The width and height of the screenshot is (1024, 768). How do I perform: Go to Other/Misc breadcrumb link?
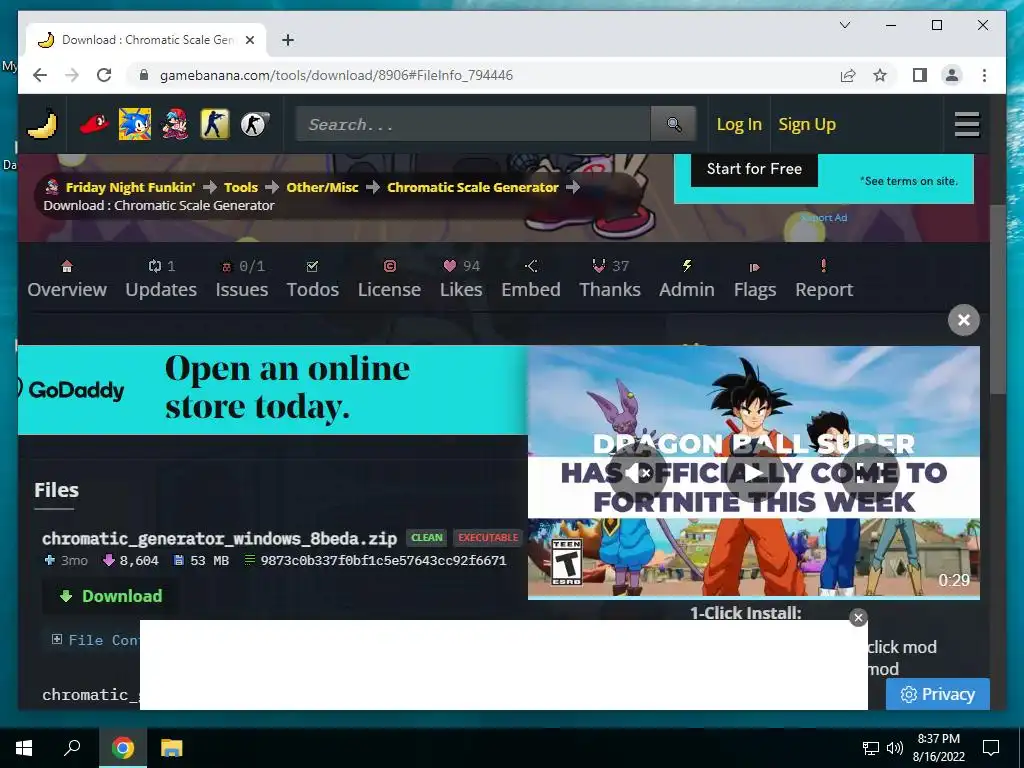[x=322, y=187]
